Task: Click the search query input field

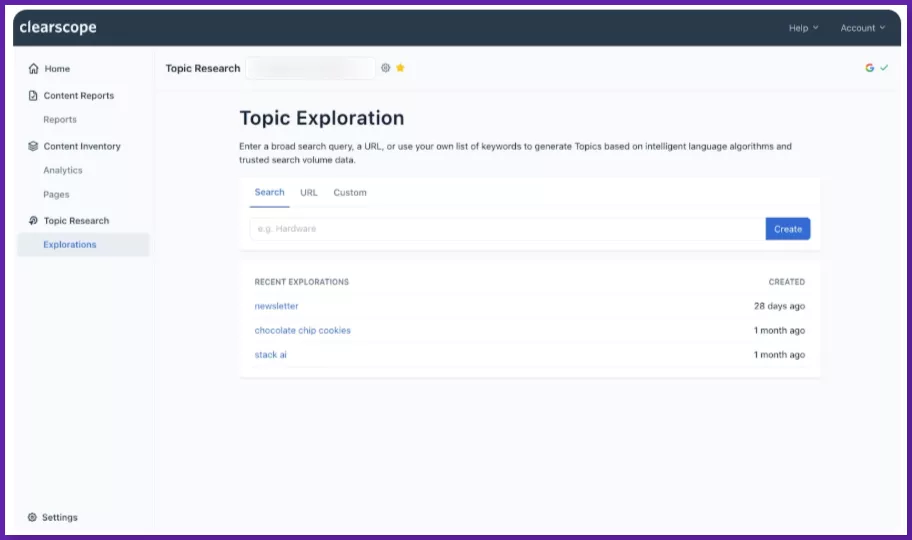Action: click(x=506, y=229)
